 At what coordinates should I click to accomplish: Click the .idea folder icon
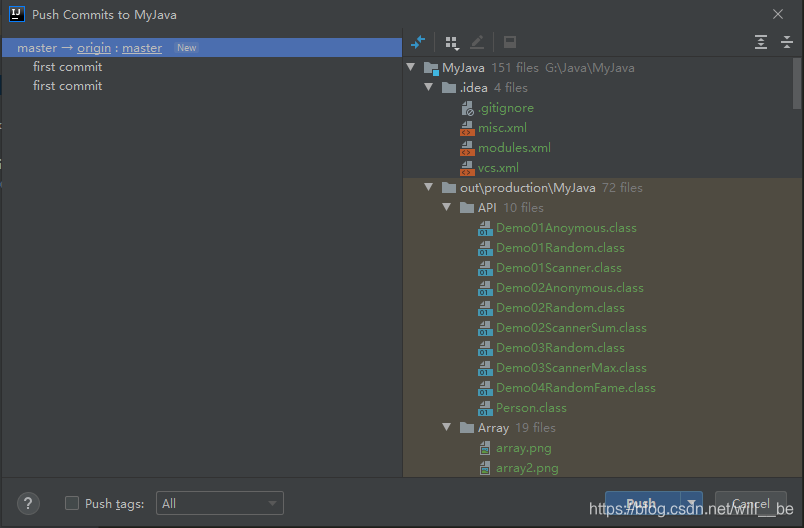pos(449,88)
